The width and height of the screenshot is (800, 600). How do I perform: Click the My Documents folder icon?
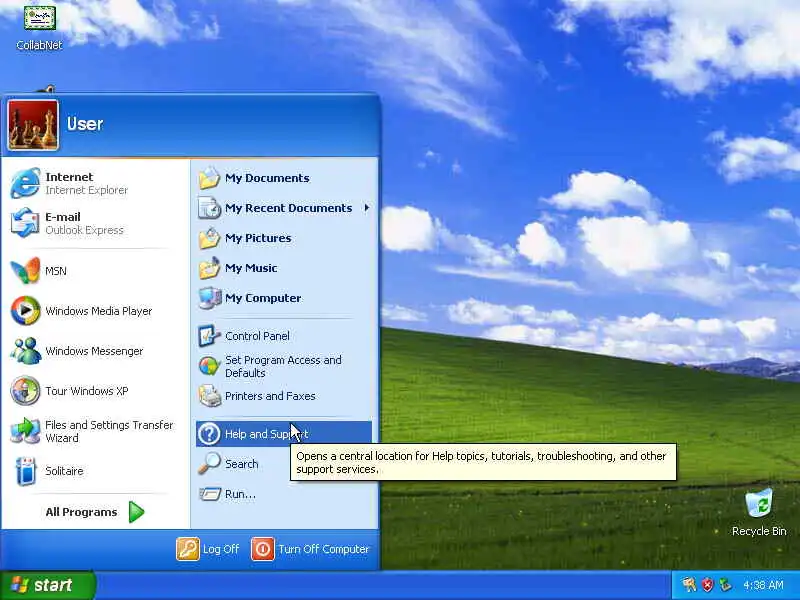click(x=209, y=178)
